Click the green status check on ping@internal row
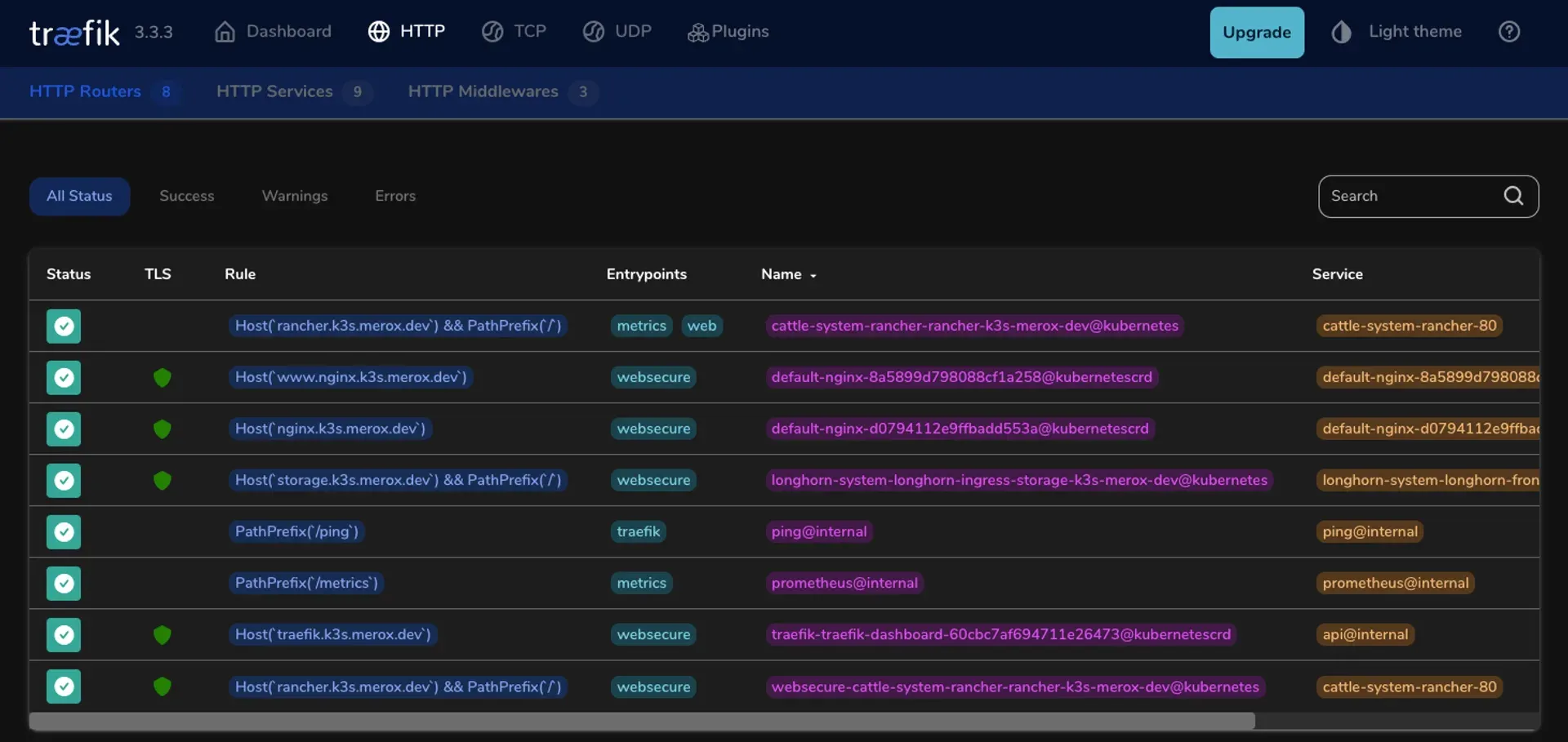Image resolution: width=1568 pixels, height=742 pixels. 64,532
